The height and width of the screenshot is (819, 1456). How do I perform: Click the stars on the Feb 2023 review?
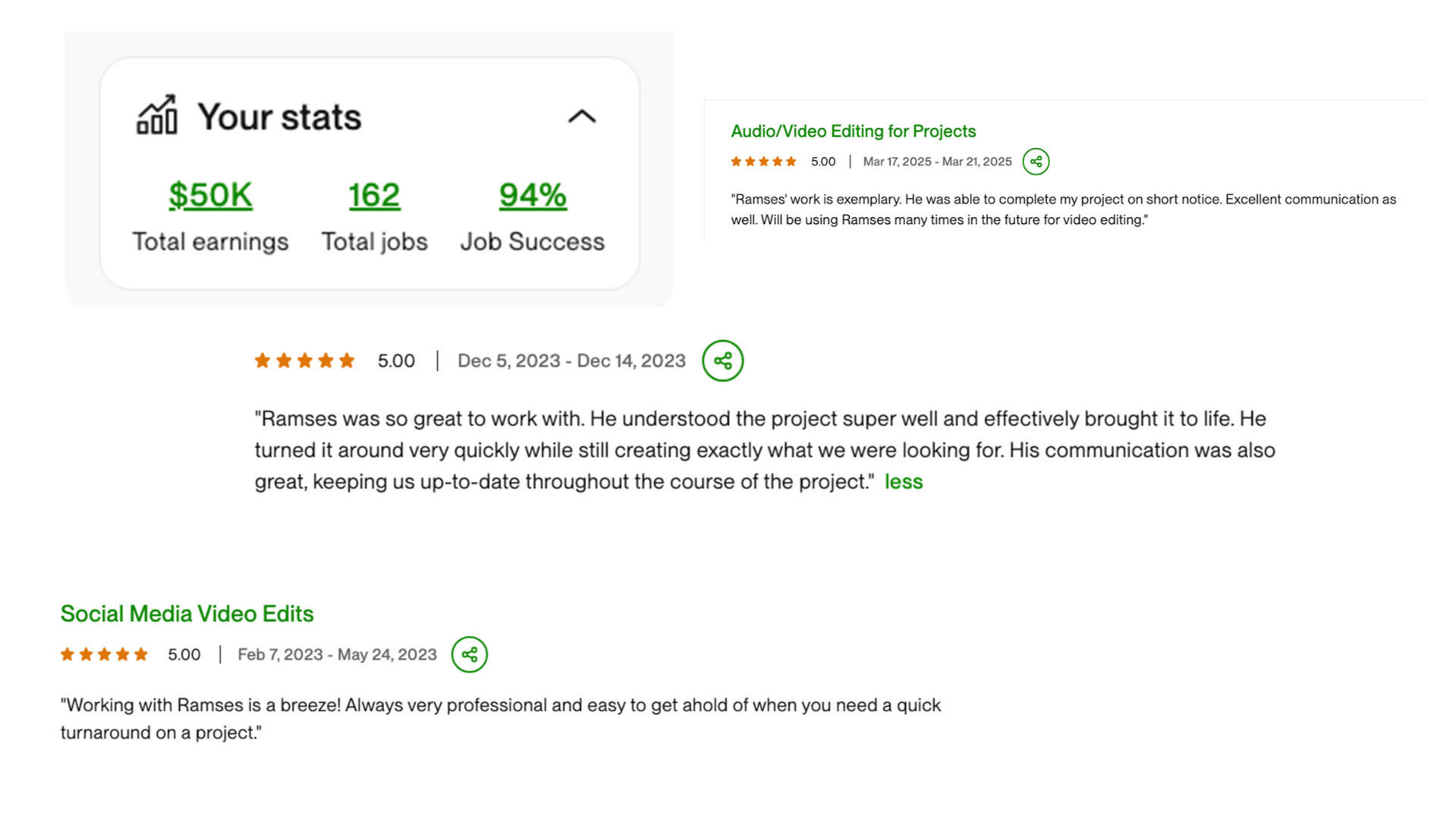tap(104, 654)
